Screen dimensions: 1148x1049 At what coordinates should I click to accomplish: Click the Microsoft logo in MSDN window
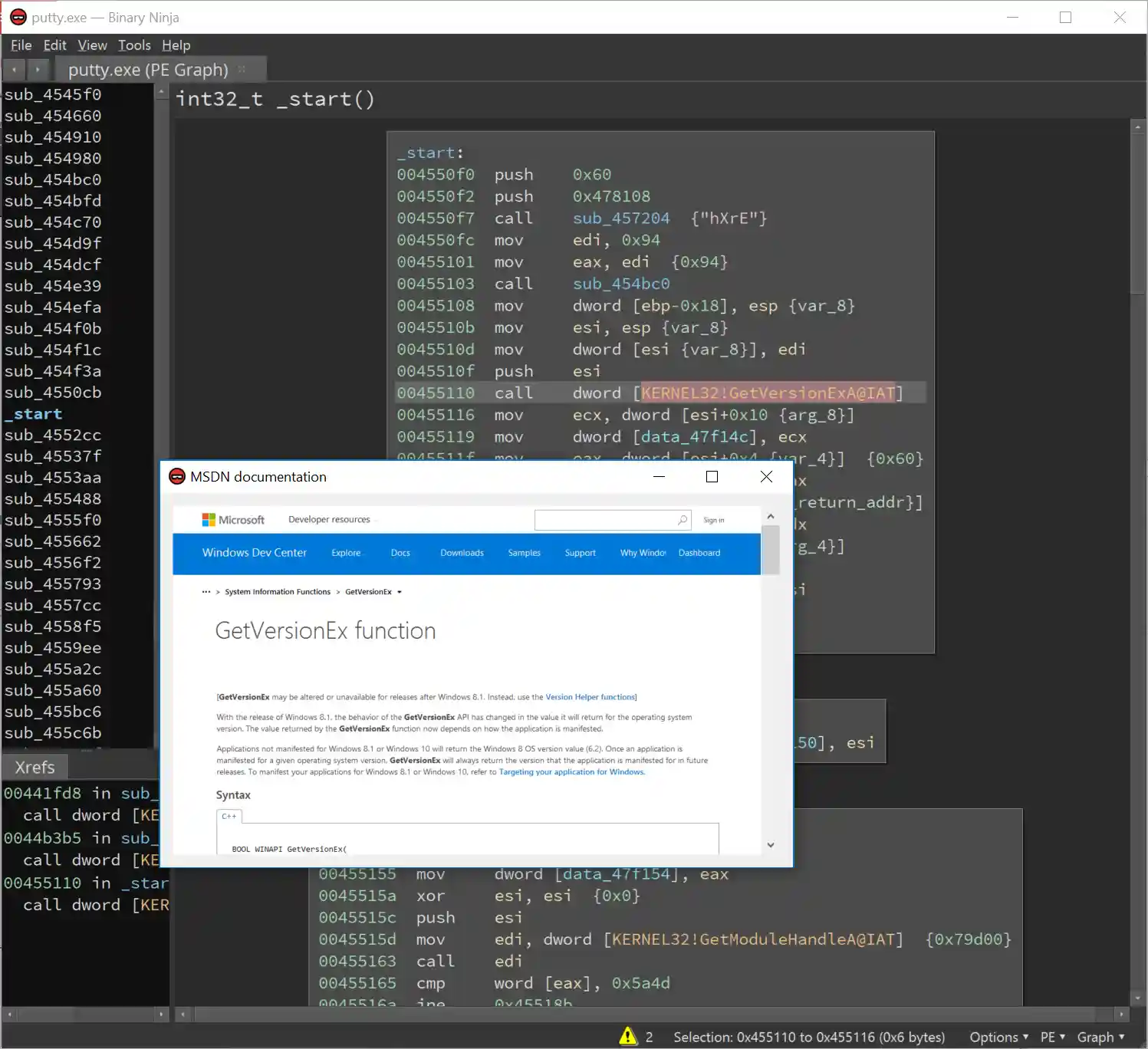tap(232, 520)
